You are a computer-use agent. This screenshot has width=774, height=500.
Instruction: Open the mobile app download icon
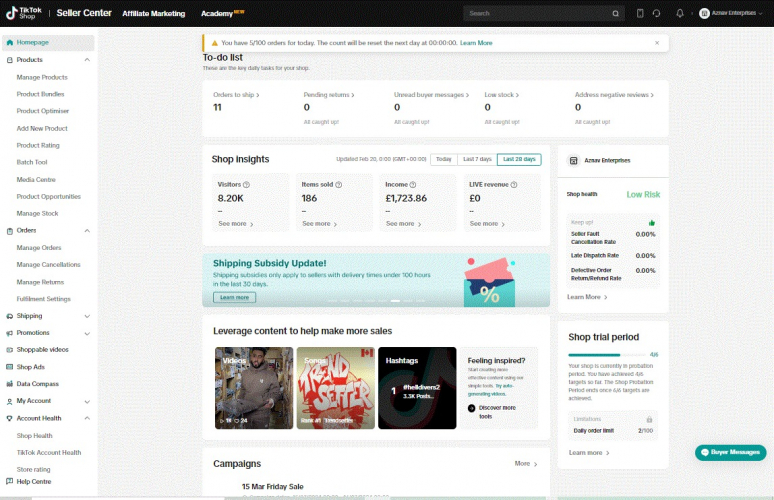[640, 13]
